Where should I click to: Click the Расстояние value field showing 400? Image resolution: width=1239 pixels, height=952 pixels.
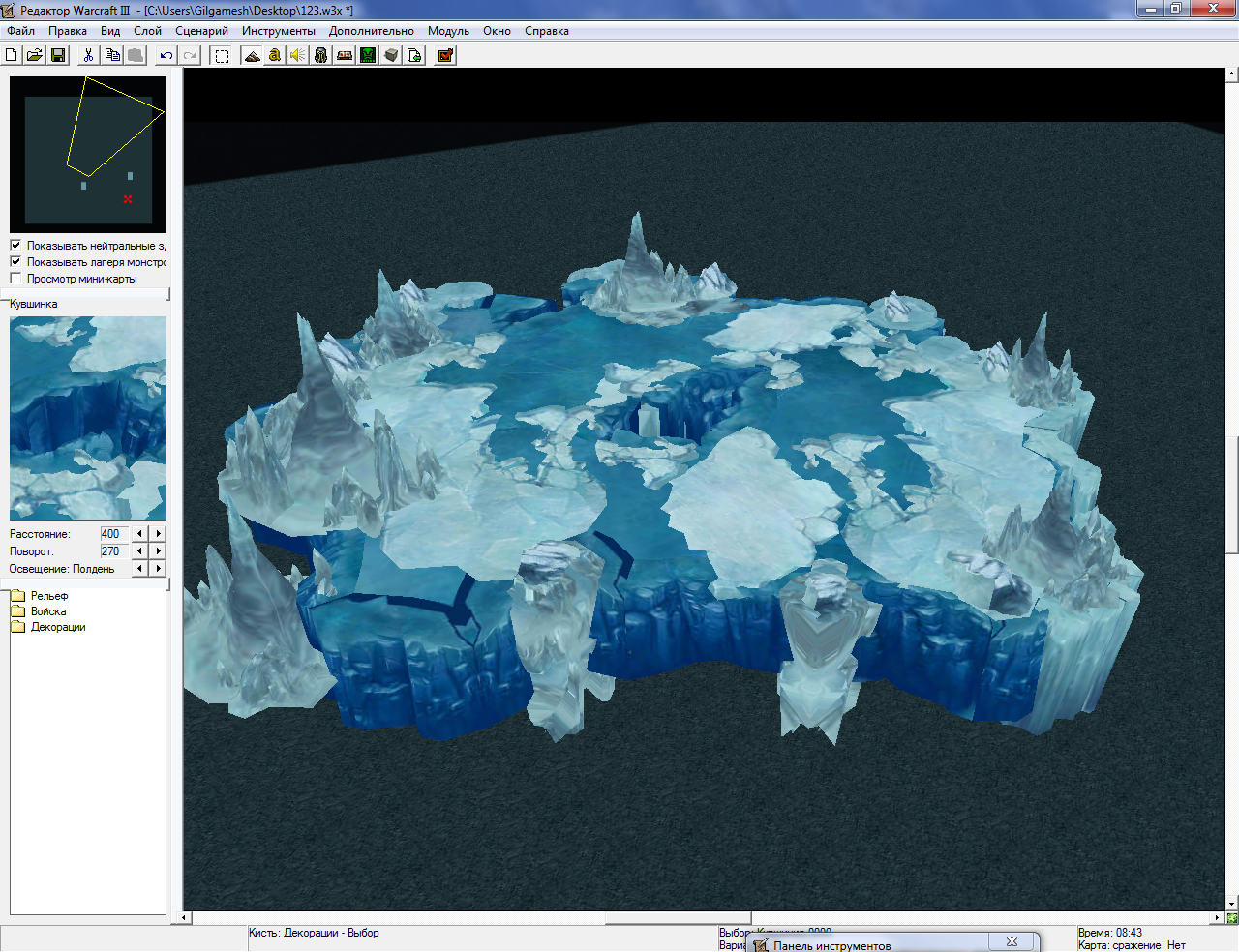114,533
